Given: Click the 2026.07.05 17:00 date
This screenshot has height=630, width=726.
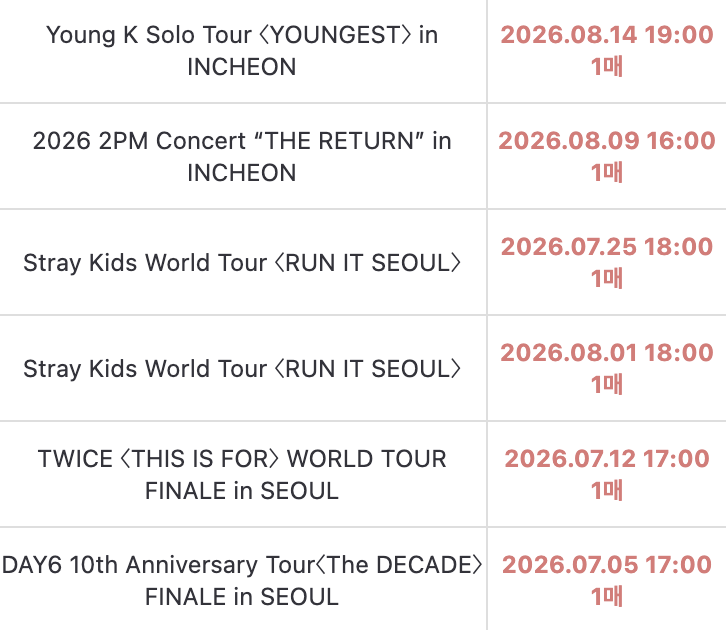Looking at the screenshot, I should (x=607, y=565).
